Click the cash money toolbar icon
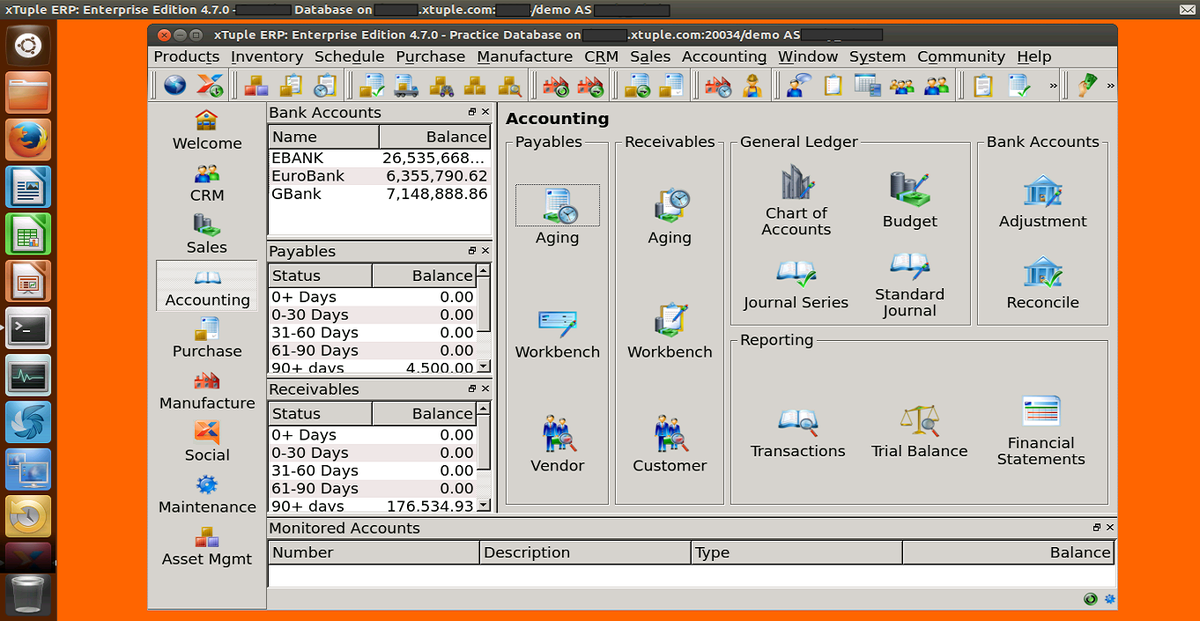Screen dimensions: 1200x621 [1088, 86]
